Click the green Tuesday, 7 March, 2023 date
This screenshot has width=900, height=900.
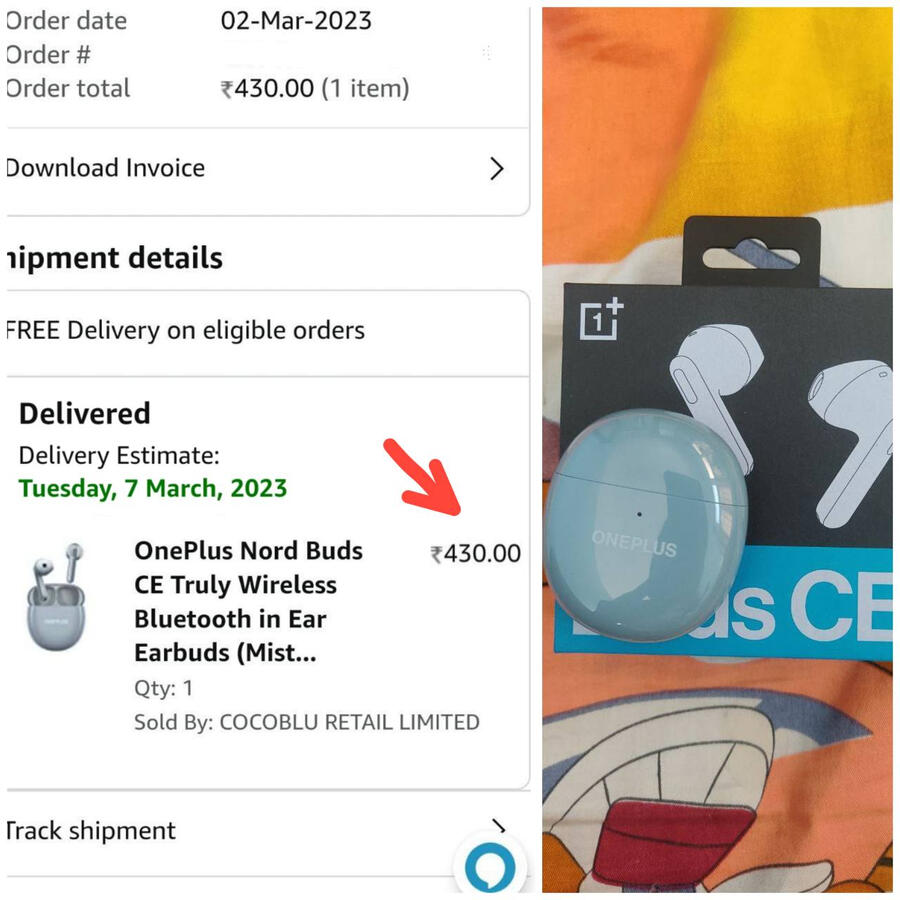click(153, 489)
